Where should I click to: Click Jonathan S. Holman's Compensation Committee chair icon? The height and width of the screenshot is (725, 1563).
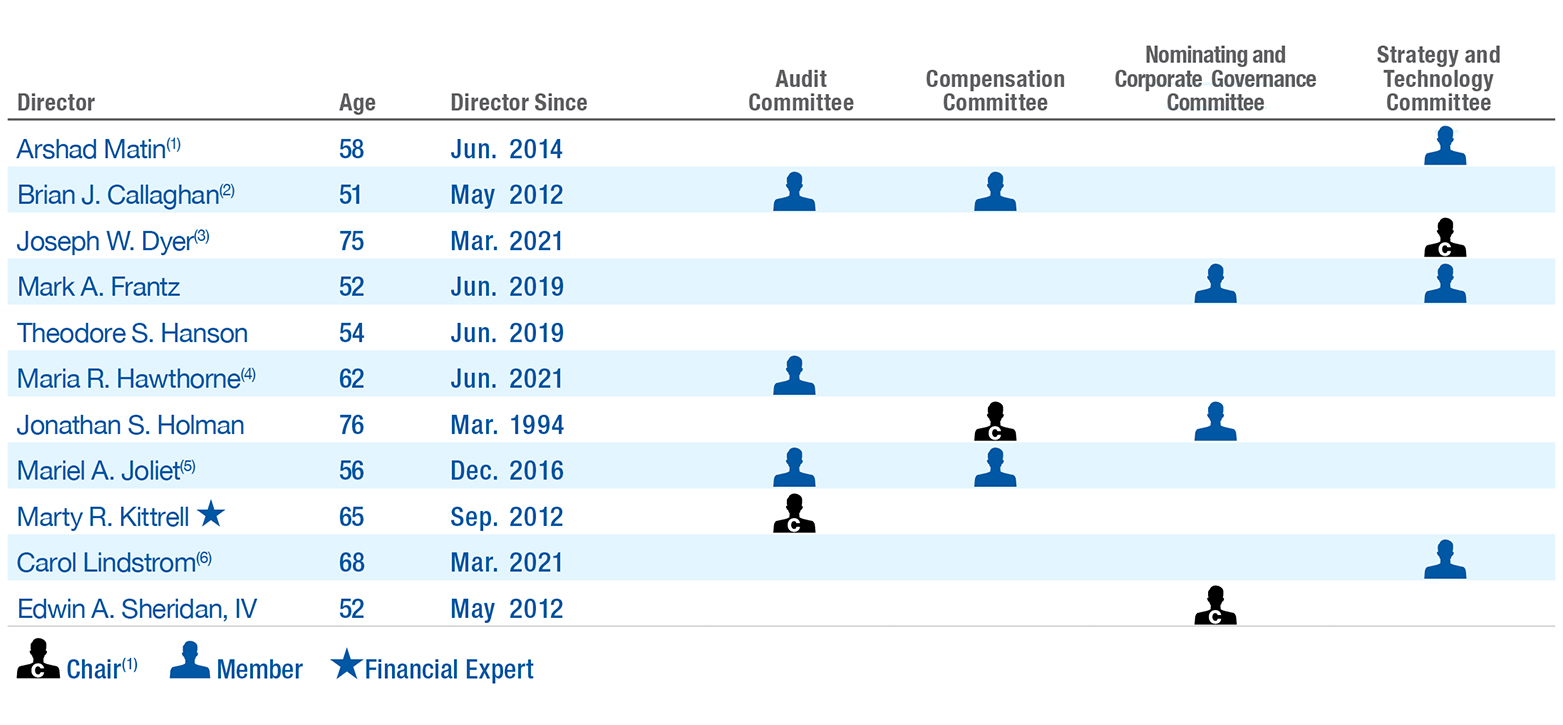(995, 422)
